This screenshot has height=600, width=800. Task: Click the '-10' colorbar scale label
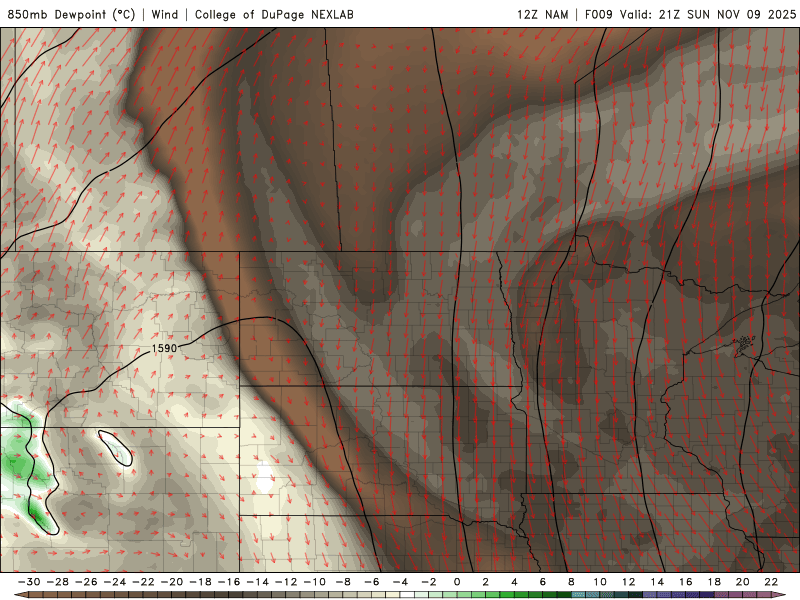(314, 582)
